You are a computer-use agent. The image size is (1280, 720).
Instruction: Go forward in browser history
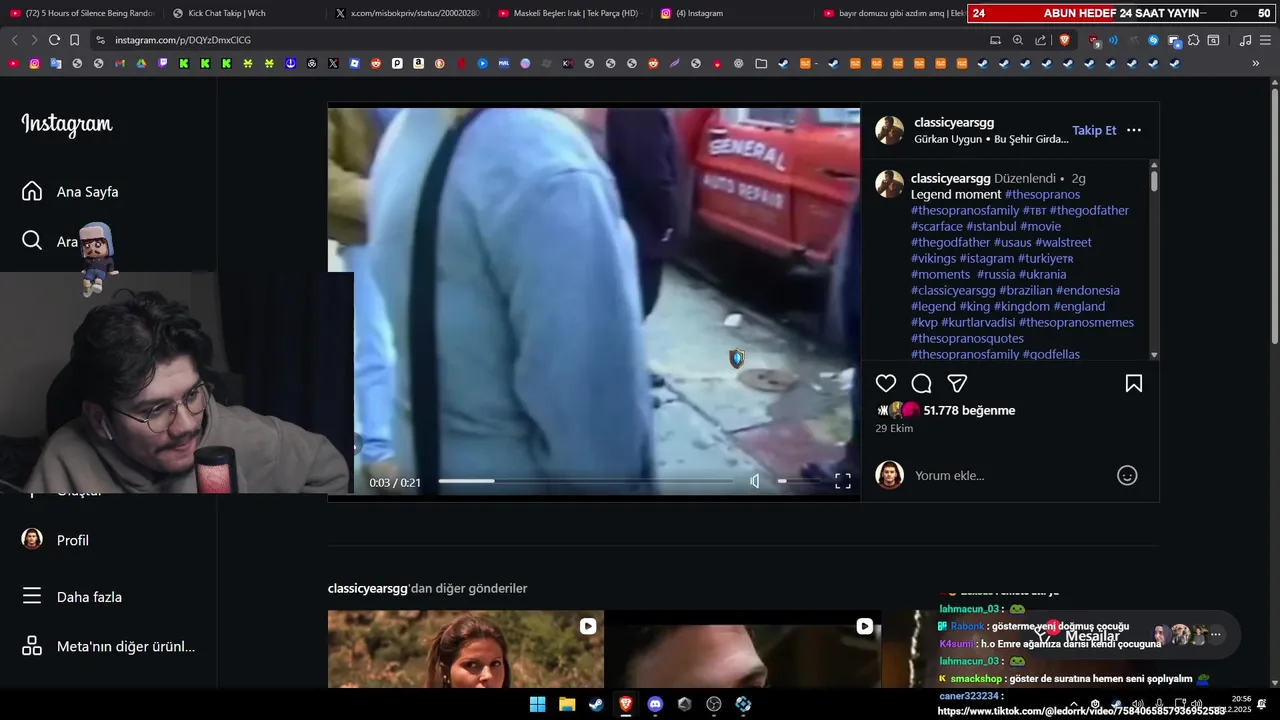(34, 40)
